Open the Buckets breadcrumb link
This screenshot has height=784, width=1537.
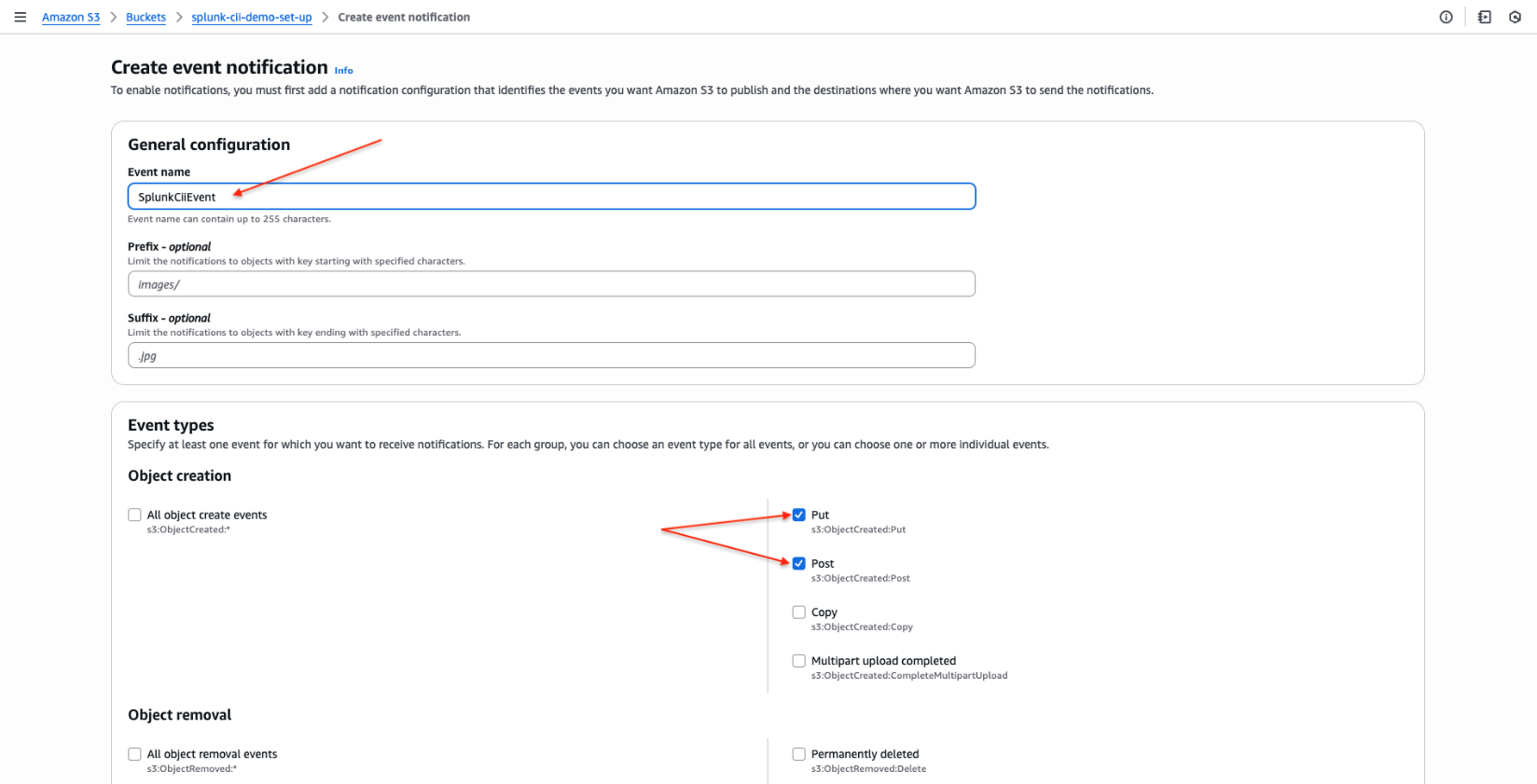click(x=145, y=18)
